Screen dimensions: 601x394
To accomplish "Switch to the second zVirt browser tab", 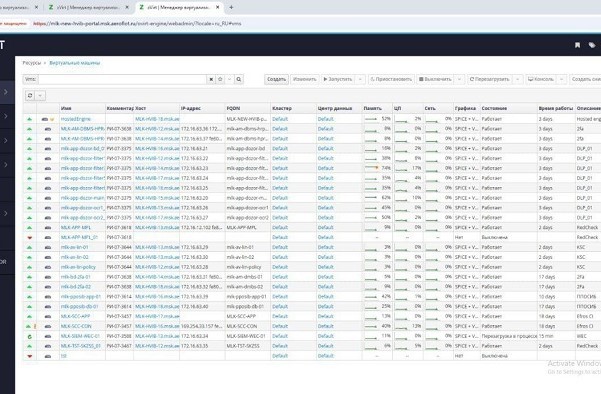I will click(x=88, y=7).
